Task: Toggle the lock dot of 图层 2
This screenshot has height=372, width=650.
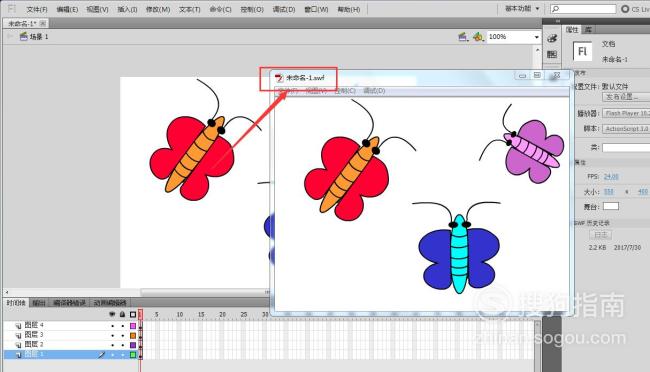Action: tap(123, 345)
